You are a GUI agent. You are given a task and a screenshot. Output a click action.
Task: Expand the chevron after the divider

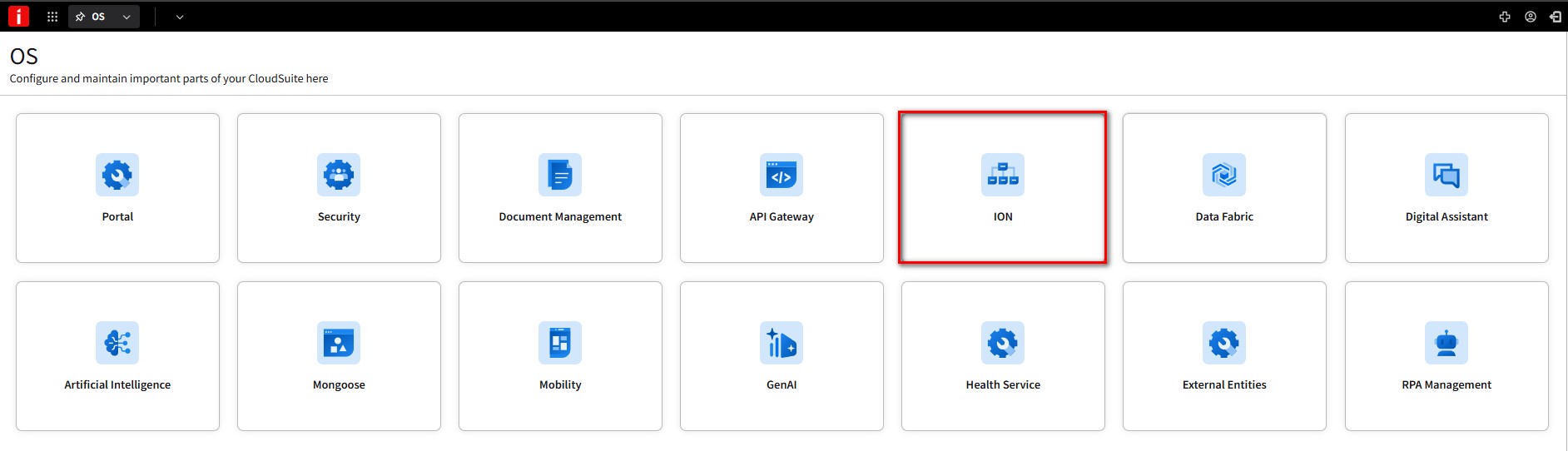pyautogui.click(x=180, y=17)
